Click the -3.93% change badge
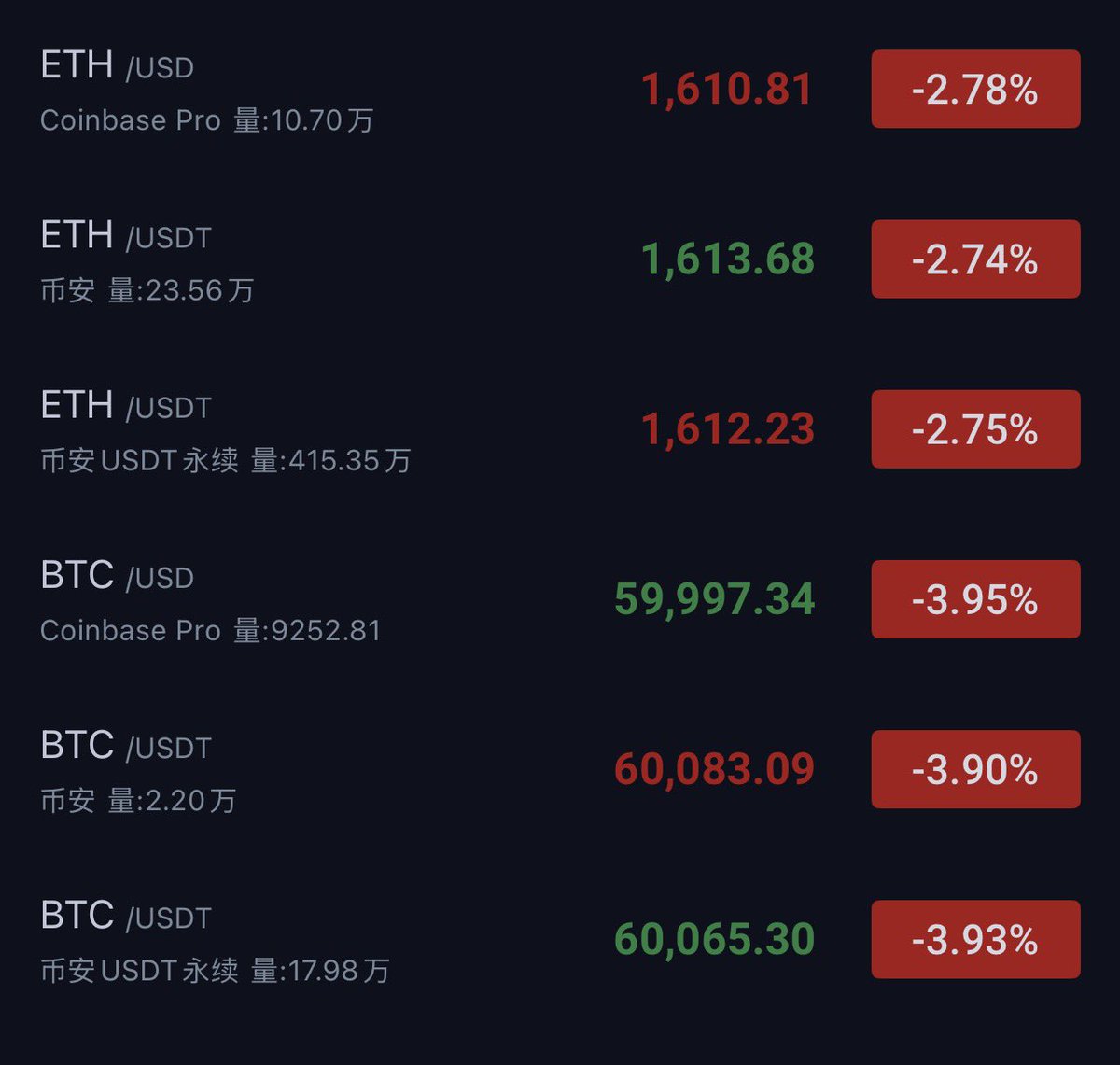This screenshot has width=1120, height=1065. point(975,939)
